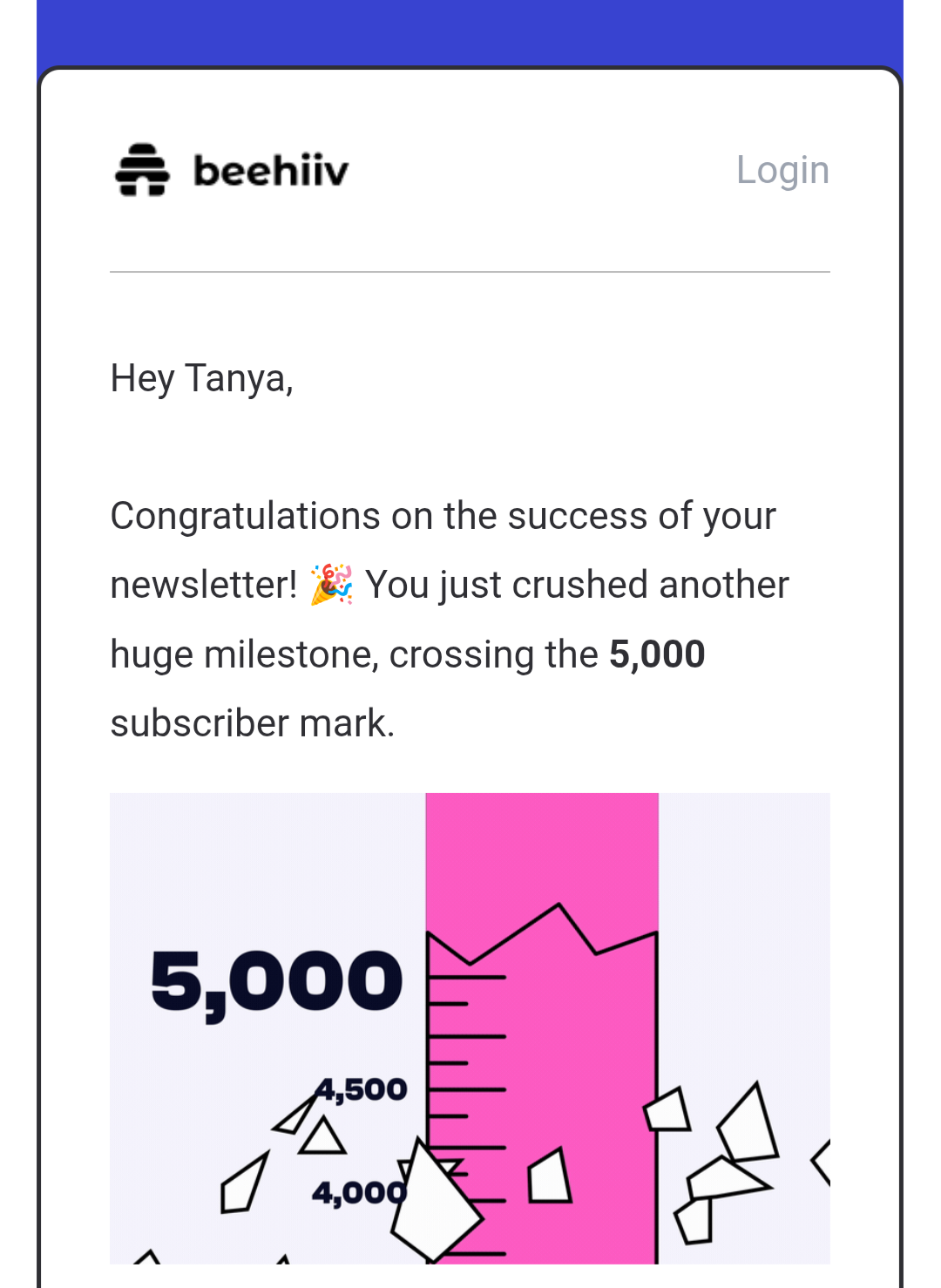Click the 4,000 marker label
The height and width of the screenshot is (1288, 941).
click(359, 1192)
